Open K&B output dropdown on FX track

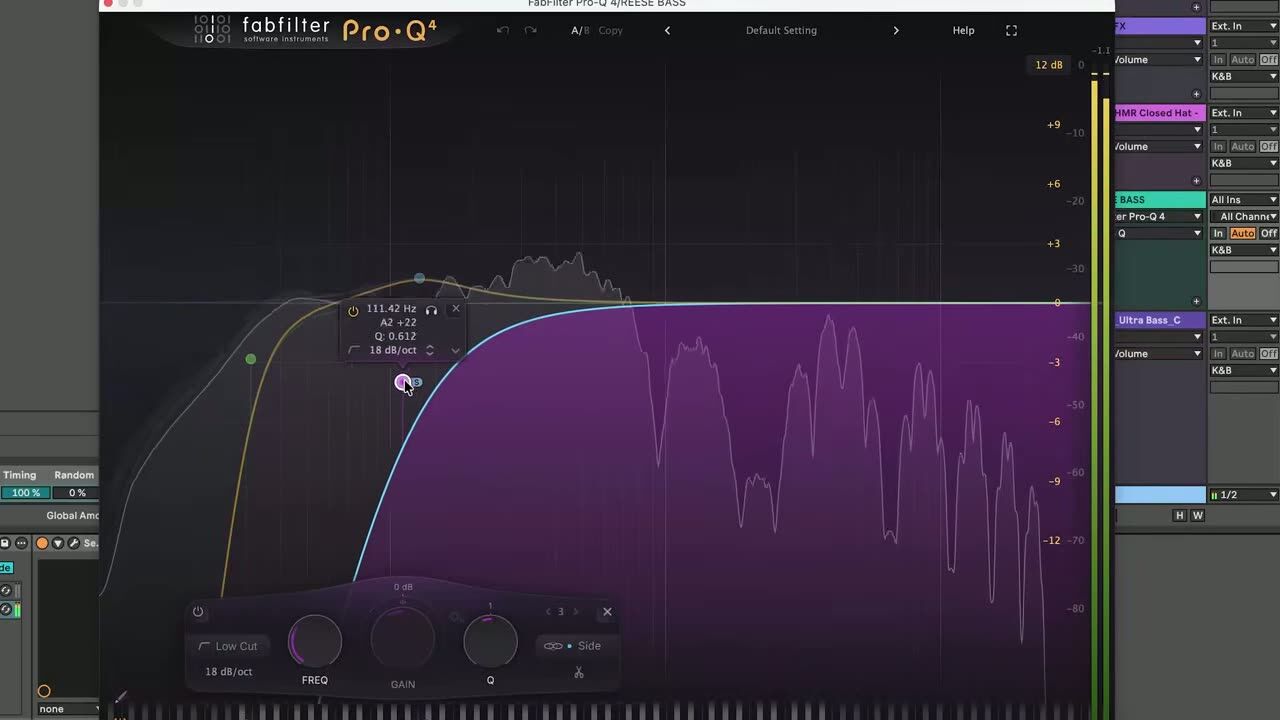click(1243, 76)
